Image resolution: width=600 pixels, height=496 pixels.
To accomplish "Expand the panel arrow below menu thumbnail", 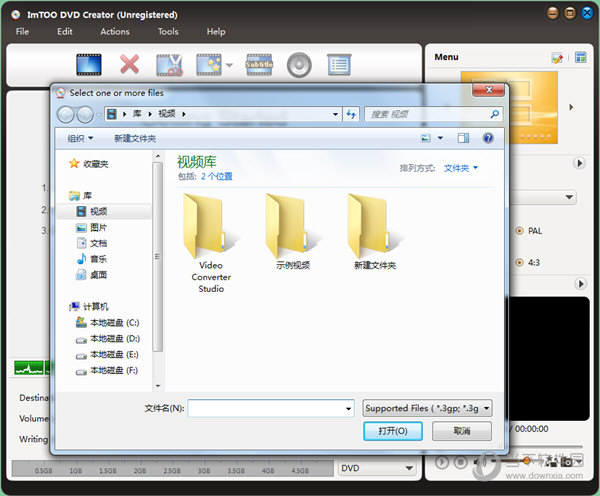I will pyautogui.click(x=579, y=163).
